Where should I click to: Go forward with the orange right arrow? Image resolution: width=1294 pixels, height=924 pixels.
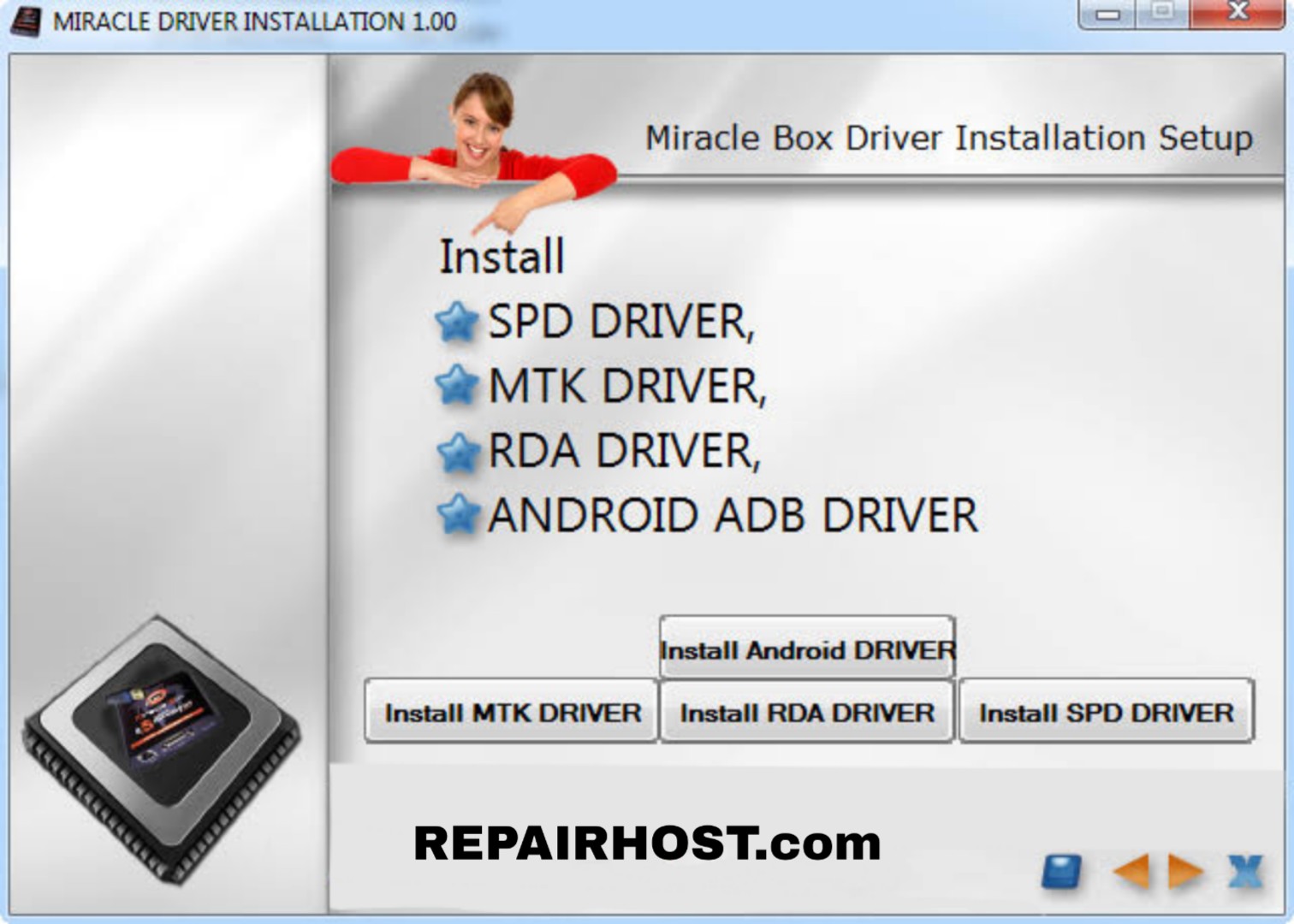[x=1186, y=872]
